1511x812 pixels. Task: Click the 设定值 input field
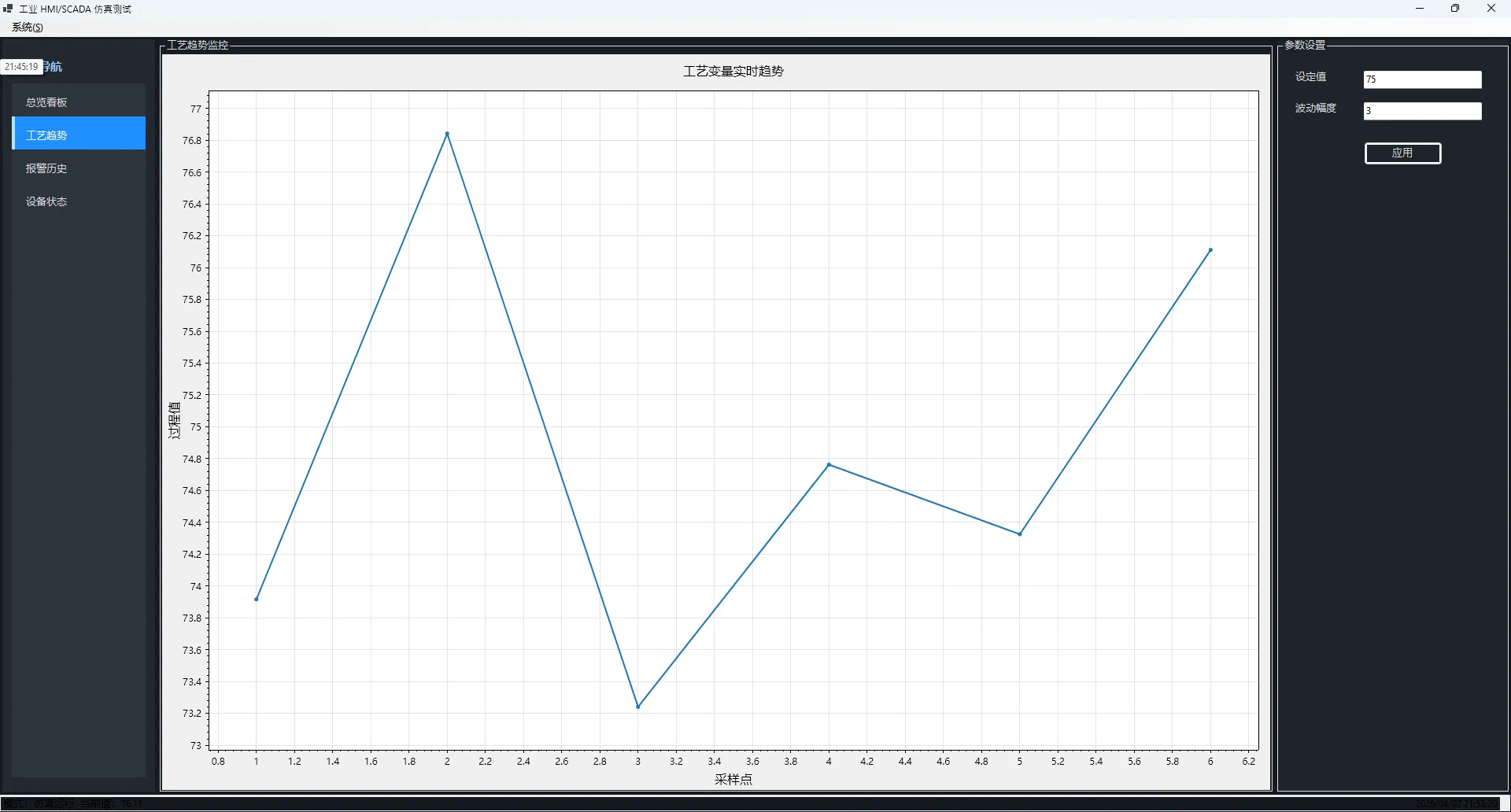tap(1421, 79)
